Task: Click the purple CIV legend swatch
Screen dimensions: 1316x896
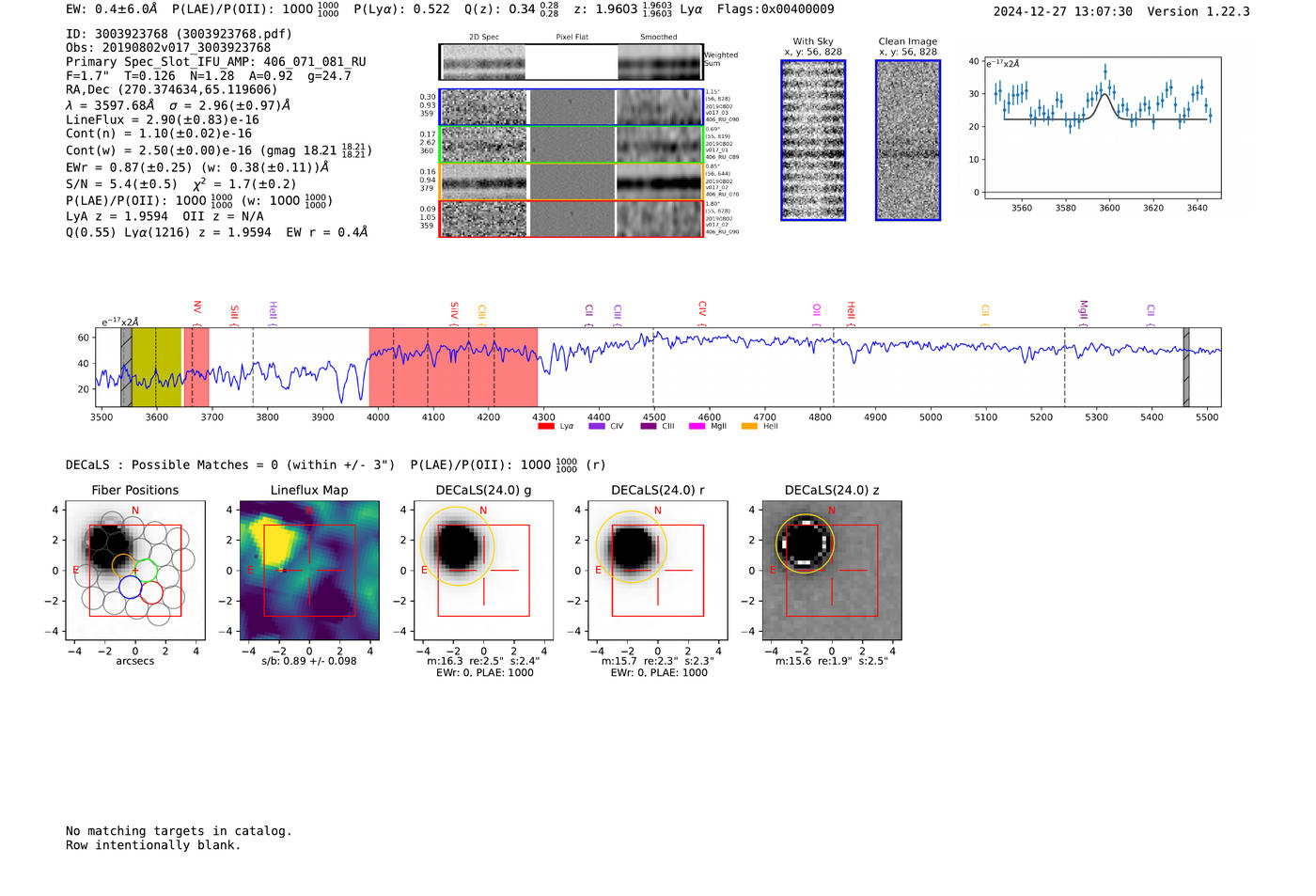Action: (596, 426)
